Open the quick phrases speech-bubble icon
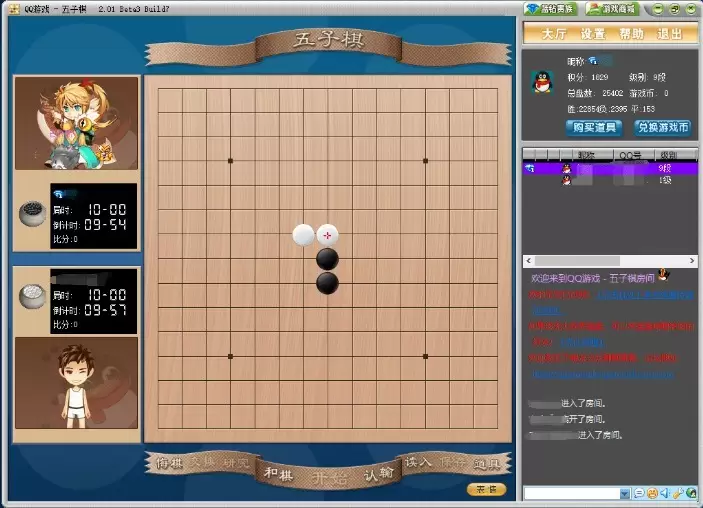This screenshot has height=508, width=703. pyautogui.click(x=639, y=494)
